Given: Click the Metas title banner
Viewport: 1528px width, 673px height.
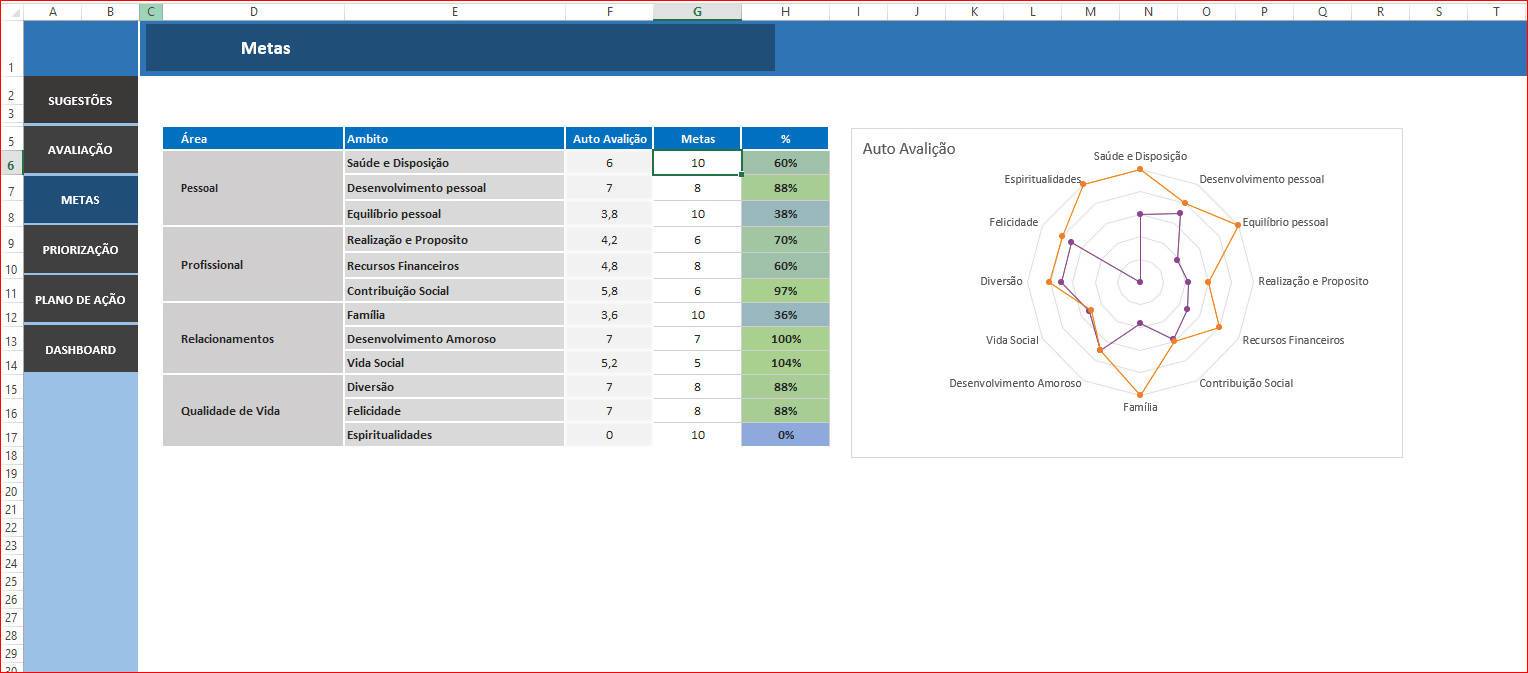Looking at the screenshot, I should tap(460, 48).
